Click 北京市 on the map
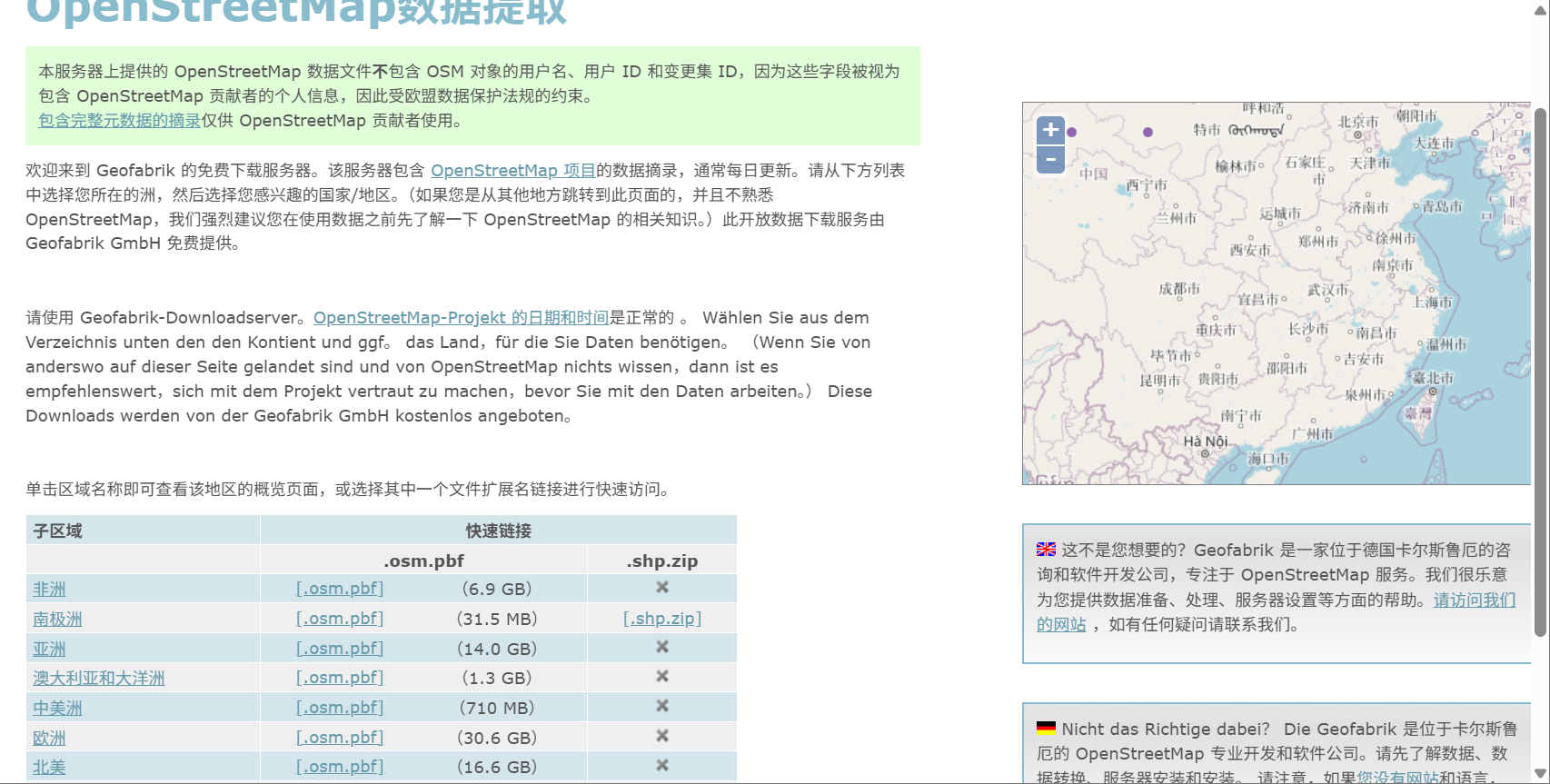This screenshot has height=784, width=1550. [x=1358, y=122]
